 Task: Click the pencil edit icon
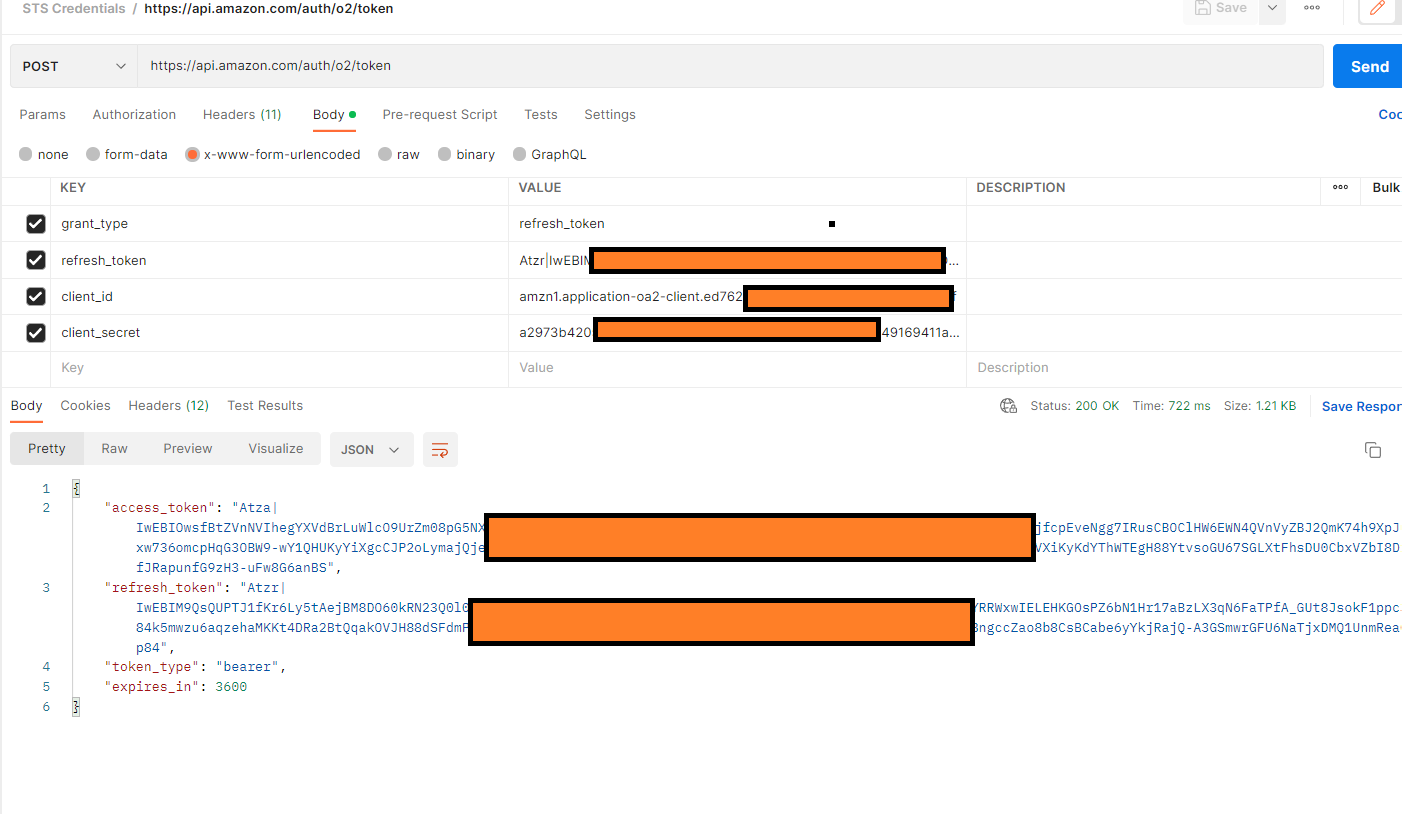[x=1377, y=9]
